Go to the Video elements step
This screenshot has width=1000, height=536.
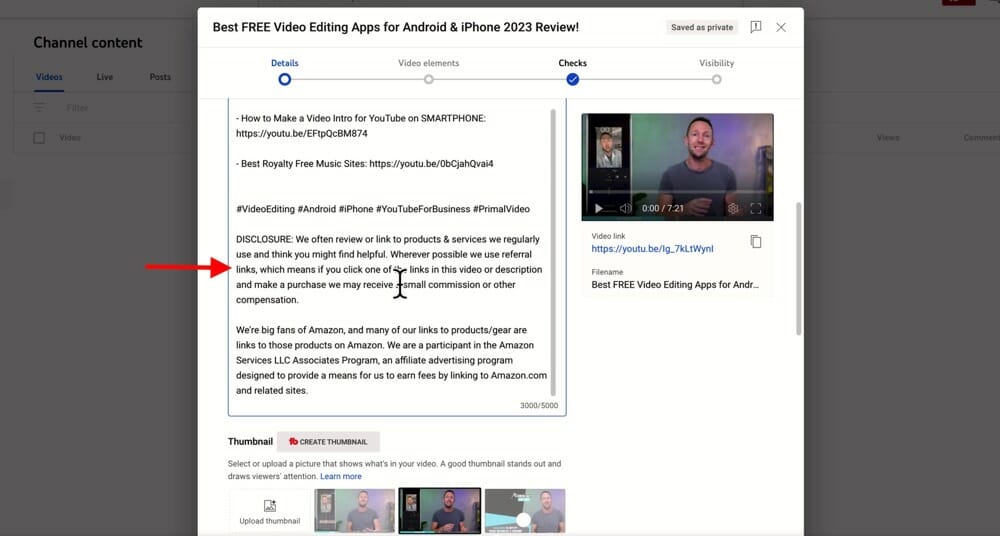(x=428, y=79)
